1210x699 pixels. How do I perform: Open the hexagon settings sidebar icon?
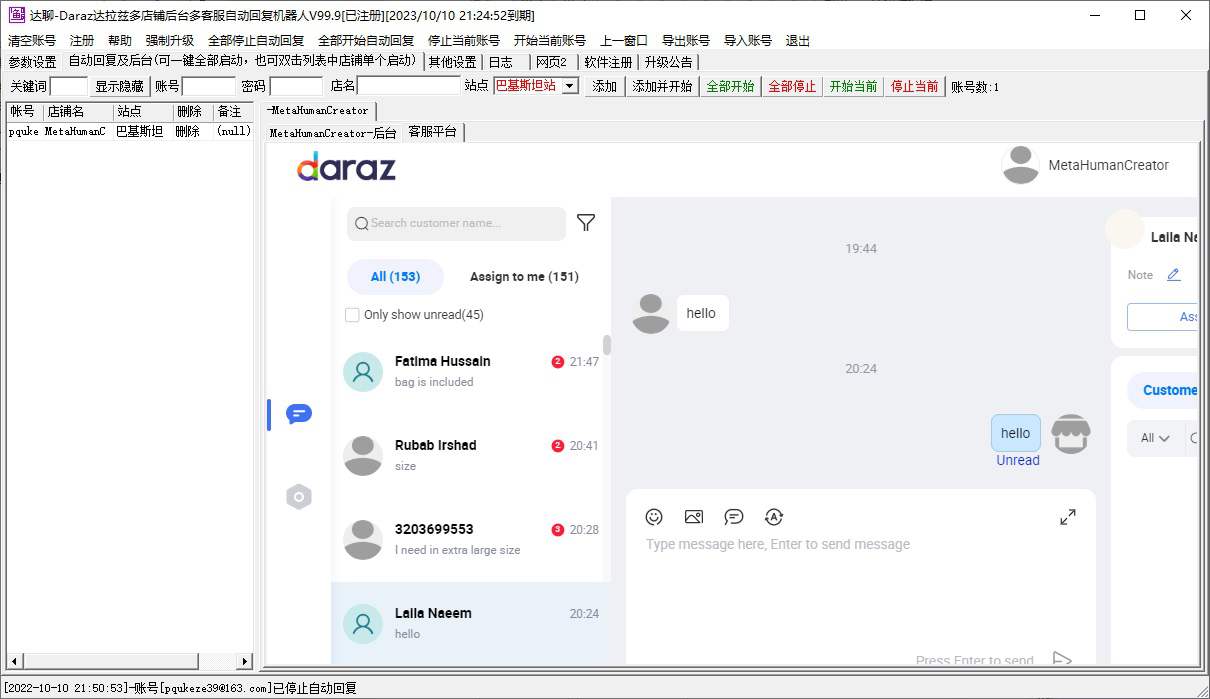point(298,497)
